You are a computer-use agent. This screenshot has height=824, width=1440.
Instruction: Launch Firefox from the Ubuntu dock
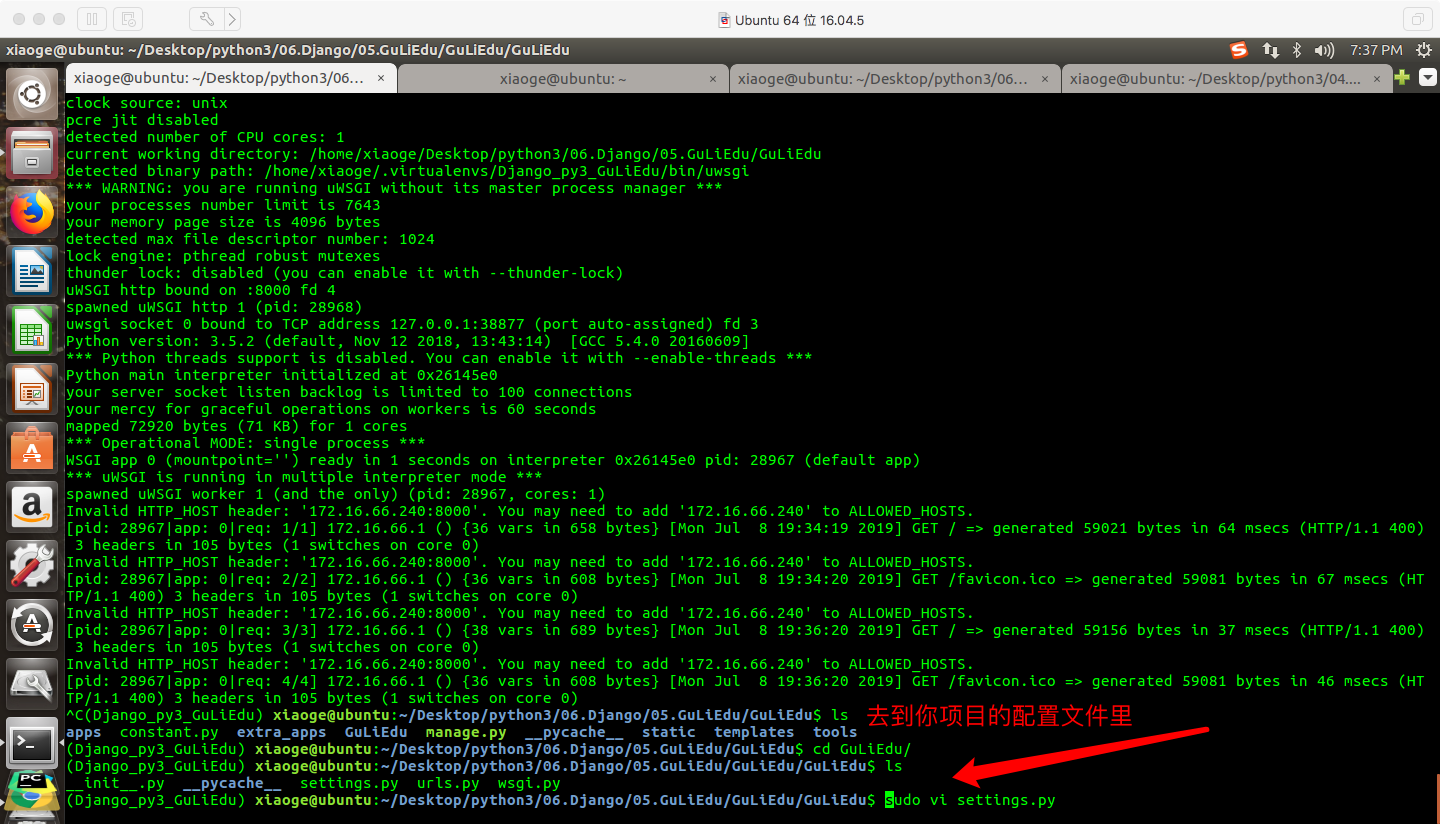[x=32, y=212]
